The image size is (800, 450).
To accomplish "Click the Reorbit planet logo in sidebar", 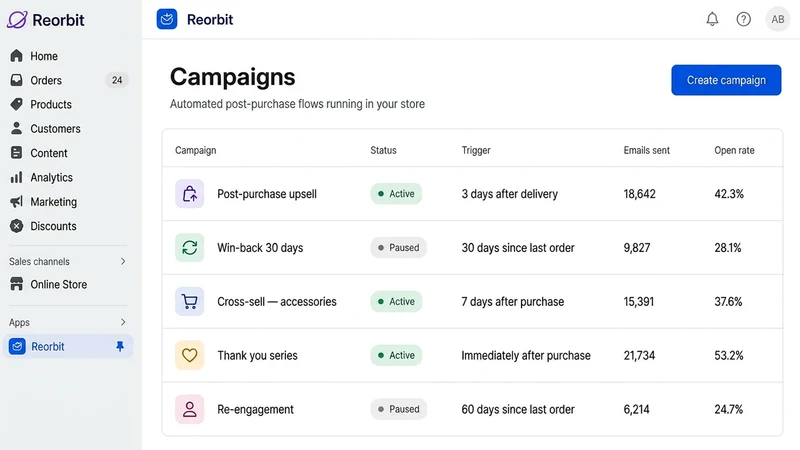I will (17, 20).
